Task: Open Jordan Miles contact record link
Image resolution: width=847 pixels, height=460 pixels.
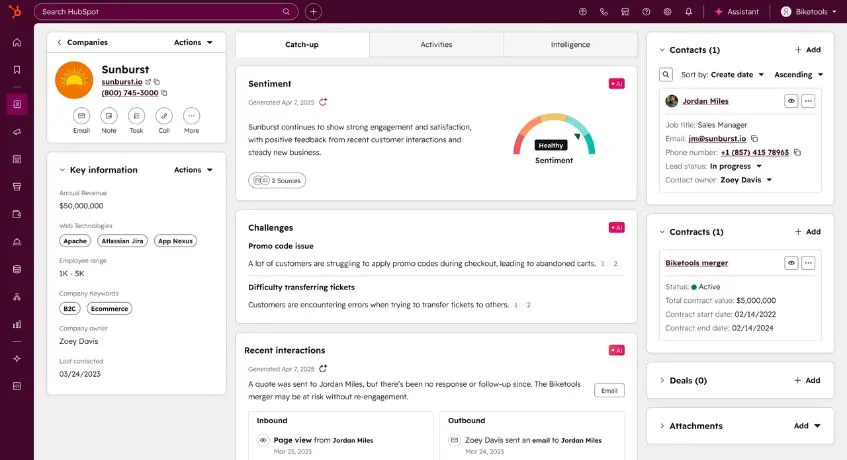Action: pos(705,101)
